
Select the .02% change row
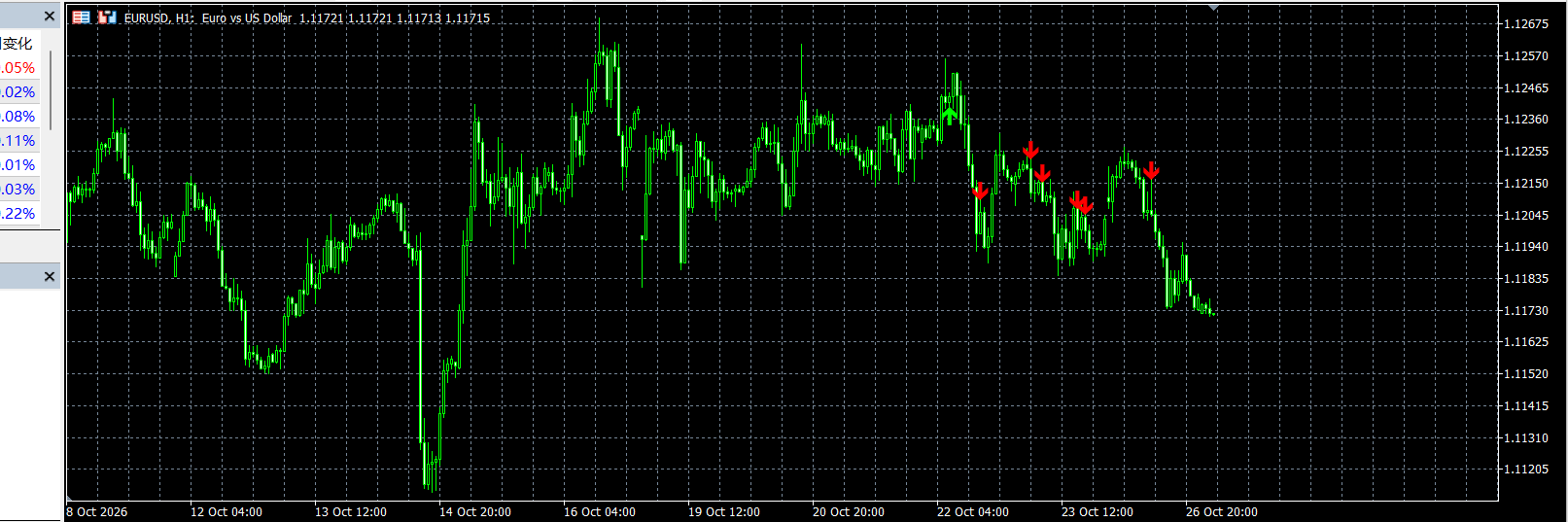click(x=18, y=92)
